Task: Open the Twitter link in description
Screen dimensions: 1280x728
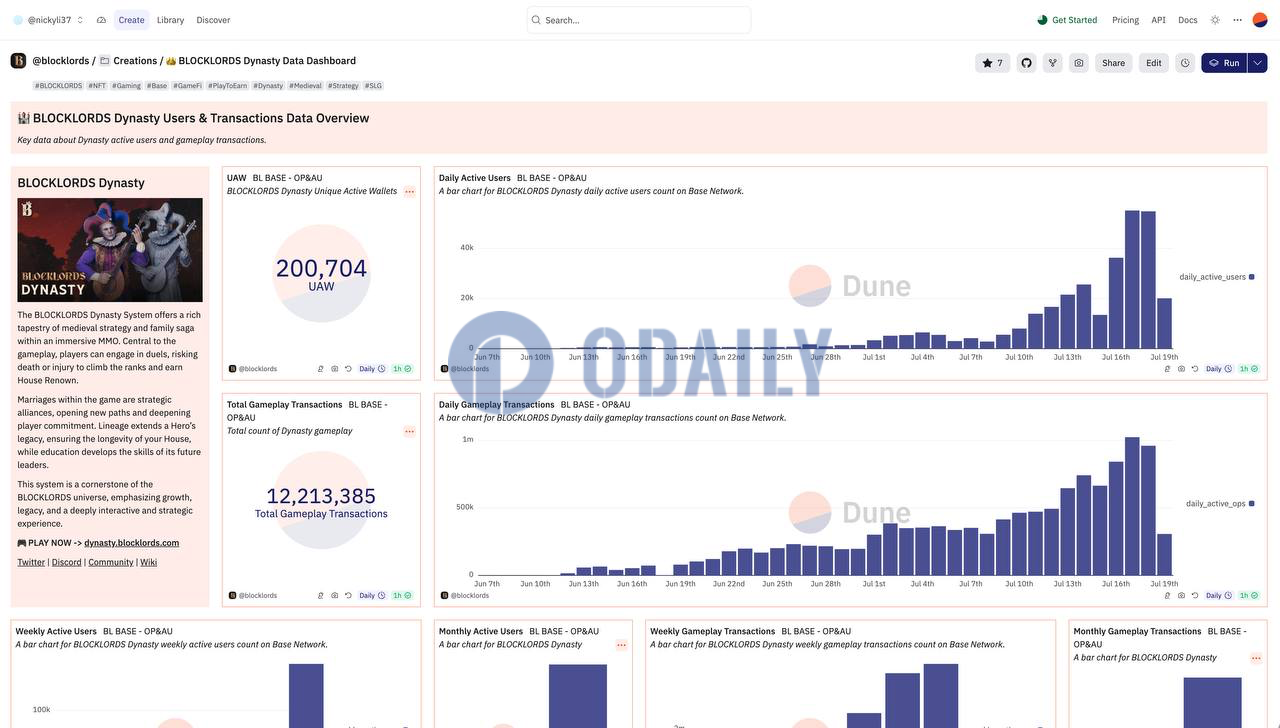Action: 31,562
